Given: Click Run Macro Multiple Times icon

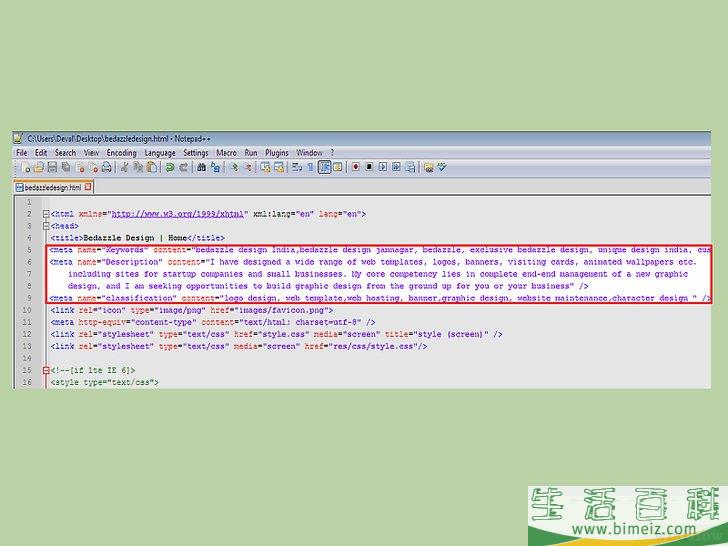Looking at the screenshot, I should point(396,167).
